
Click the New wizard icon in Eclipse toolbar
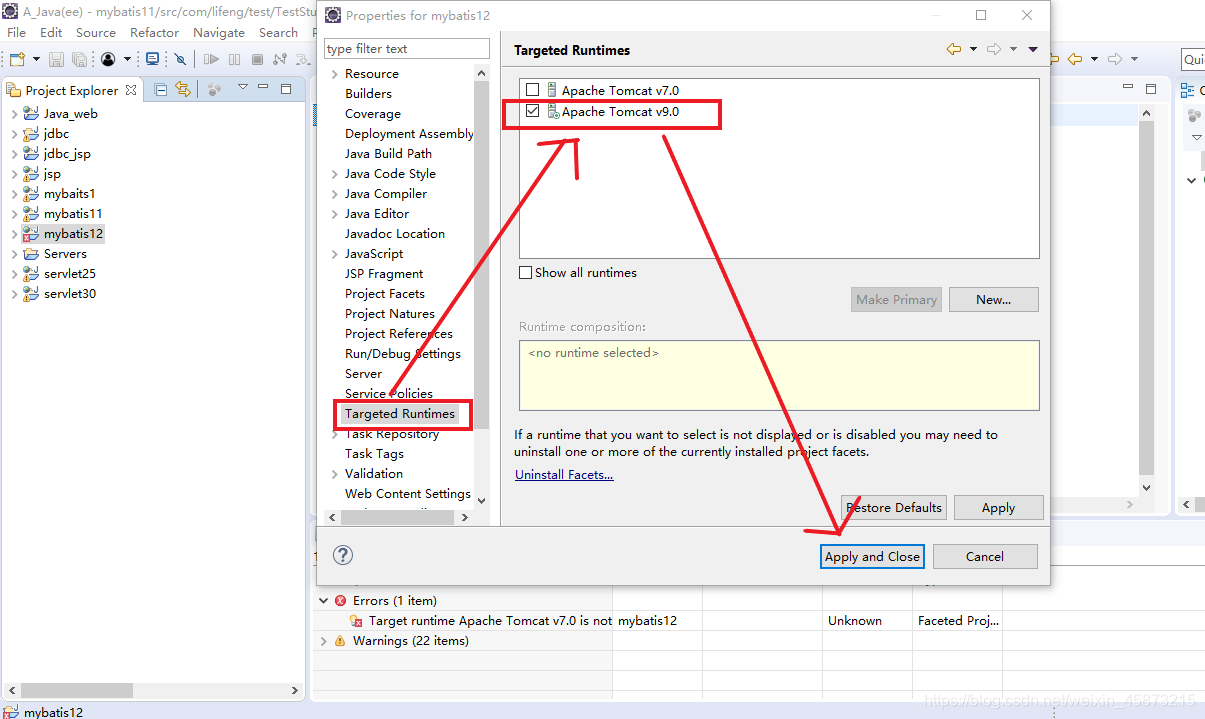pyautogui.click(x=18, y=60)
